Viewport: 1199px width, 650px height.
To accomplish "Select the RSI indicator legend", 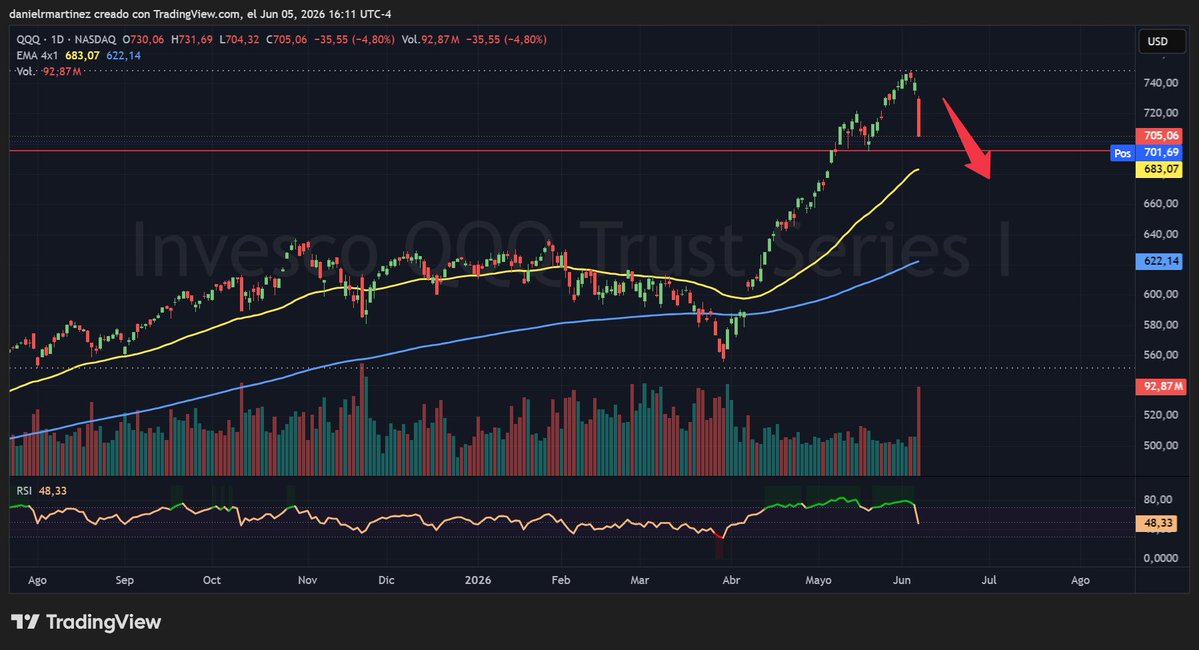I will (x=41, y=491).
